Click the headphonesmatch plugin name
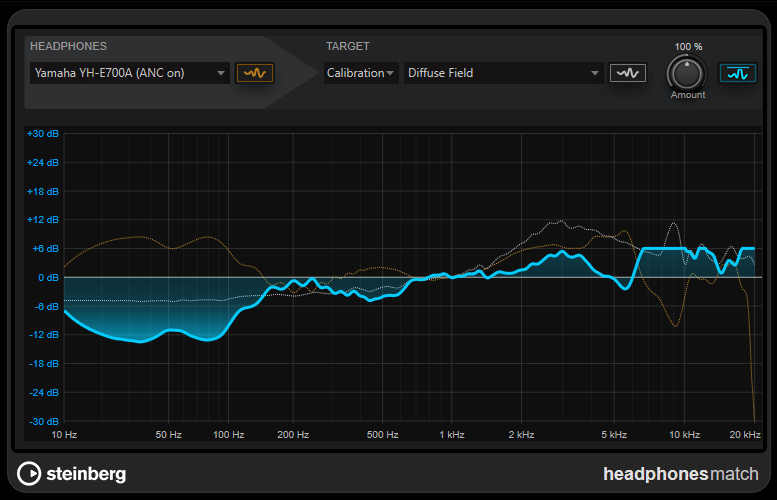 pyautogui.click(x=680, y=474)
